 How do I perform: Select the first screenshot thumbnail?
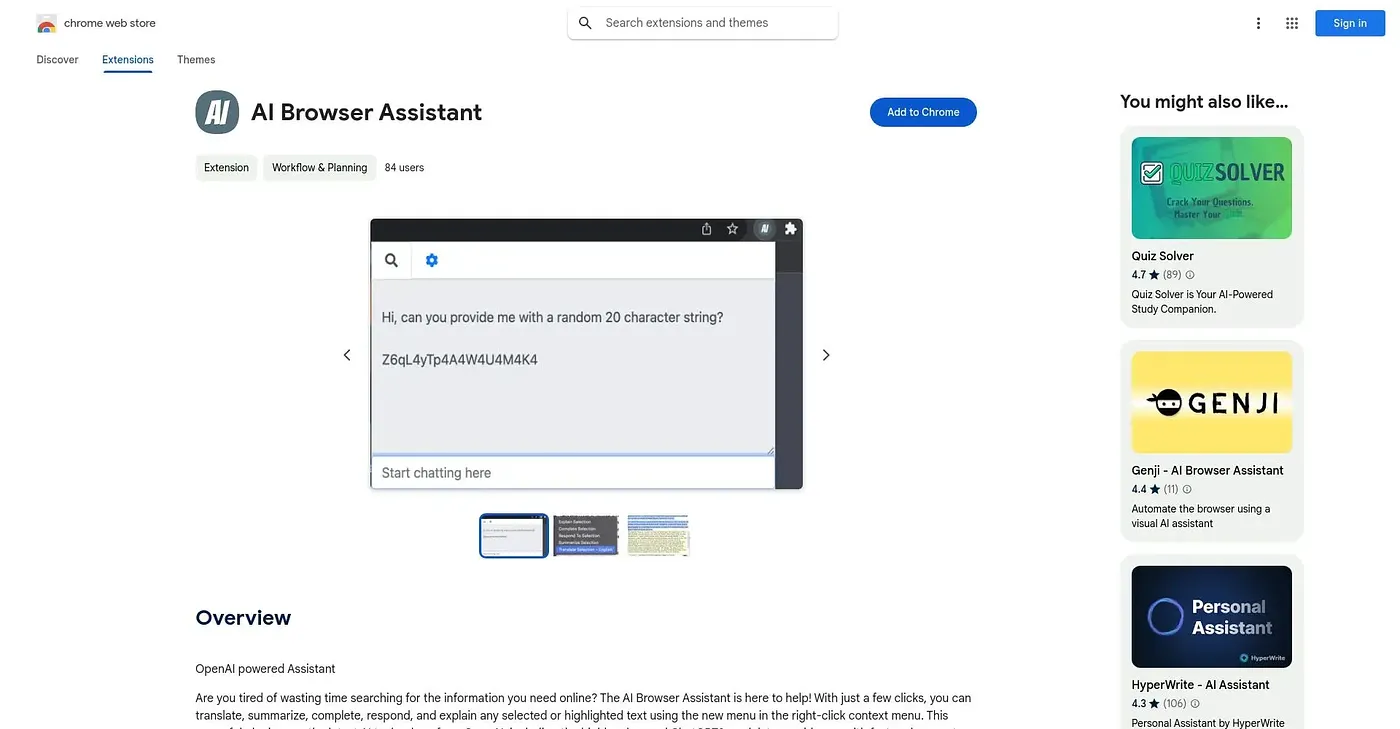point(514,535)
